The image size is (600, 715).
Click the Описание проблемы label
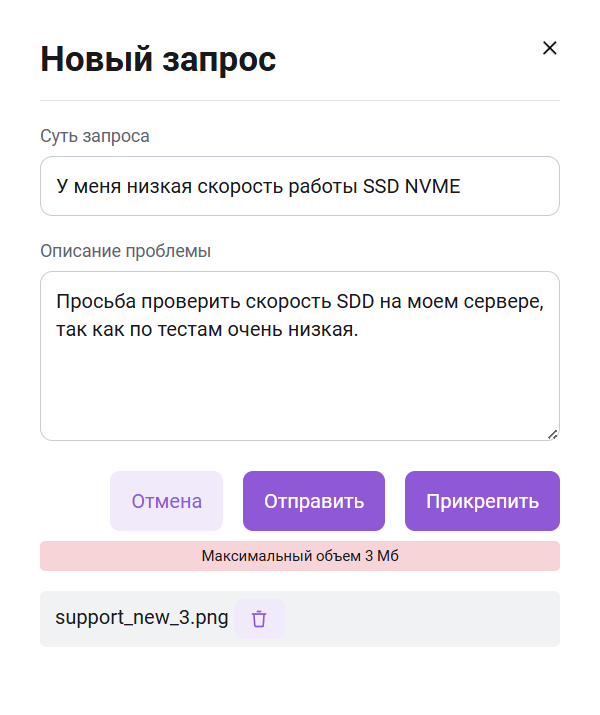pos(125,251)
